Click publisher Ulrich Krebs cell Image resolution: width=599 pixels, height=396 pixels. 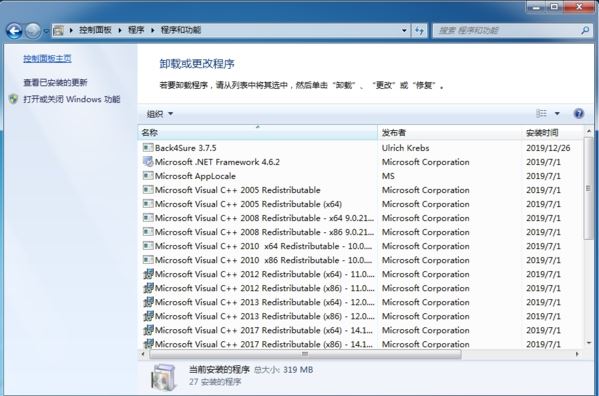pos(405,148)
